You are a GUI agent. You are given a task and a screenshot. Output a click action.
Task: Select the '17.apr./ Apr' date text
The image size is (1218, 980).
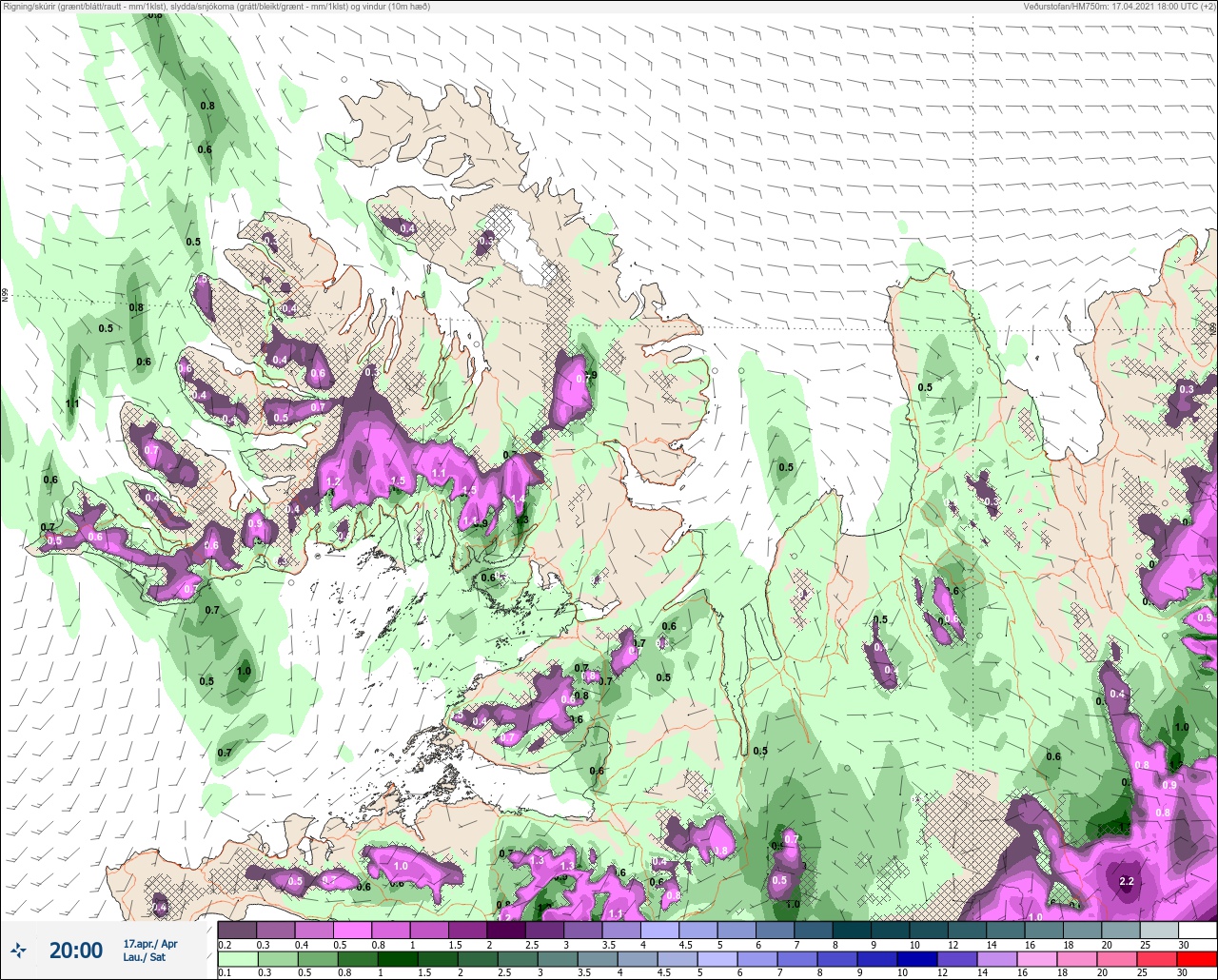pos(150,943)
